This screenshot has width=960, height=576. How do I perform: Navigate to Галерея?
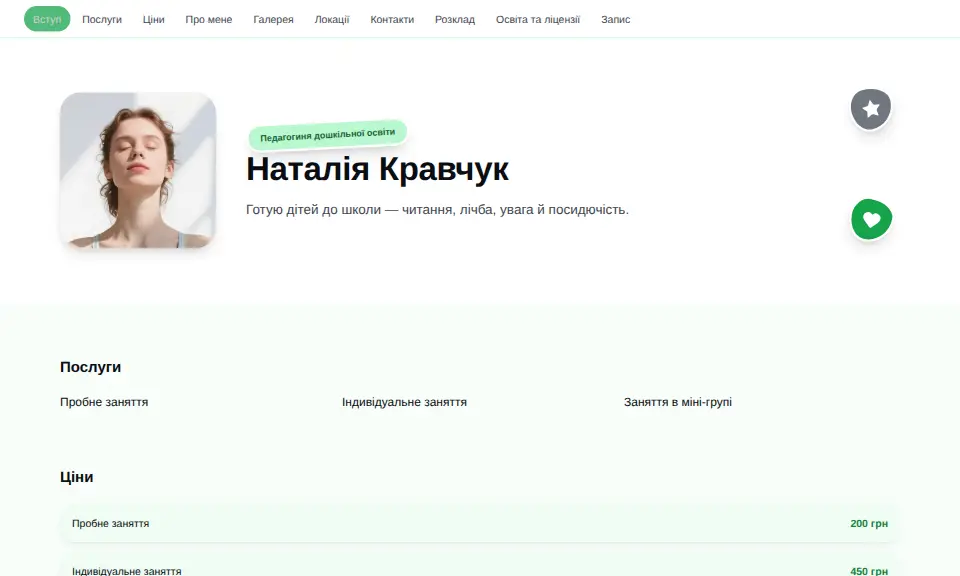pyautogui.click(x=273, y=20)
